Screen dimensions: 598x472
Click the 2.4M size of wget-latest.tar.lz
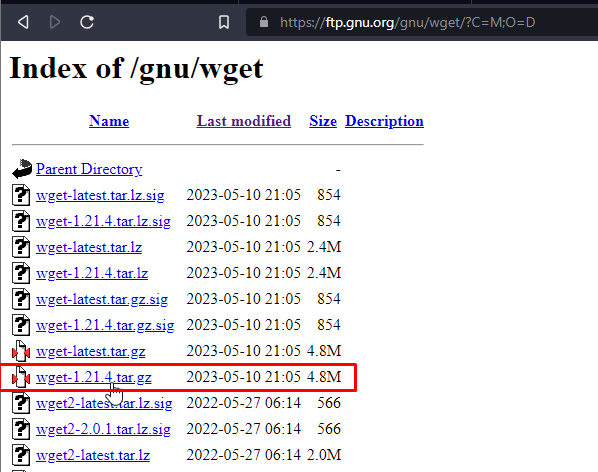[x=324, y=247]
